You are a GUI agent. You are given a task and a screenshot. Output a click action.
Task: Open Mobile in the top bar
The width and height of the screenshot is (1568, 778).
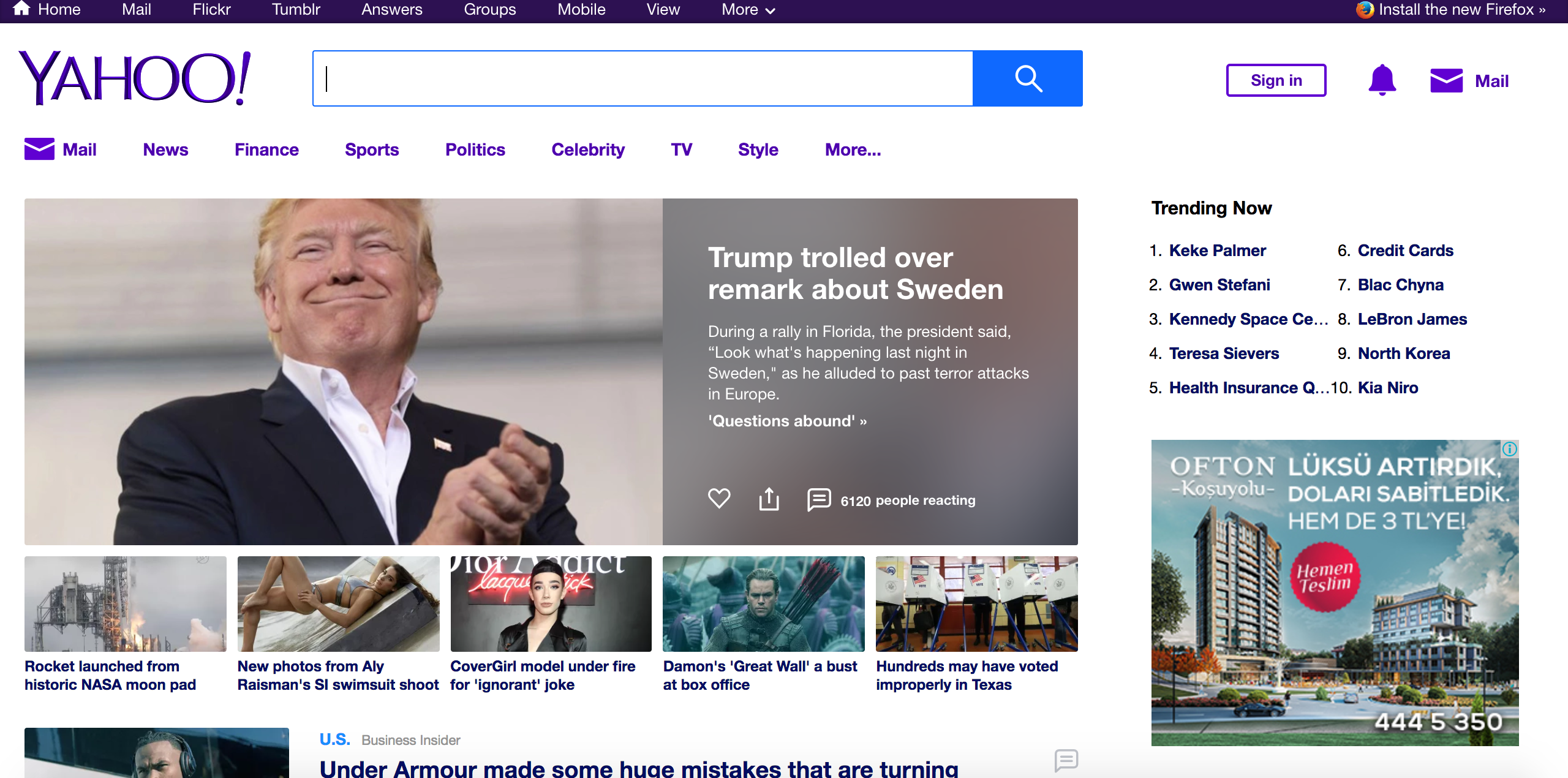coord(581,9)
